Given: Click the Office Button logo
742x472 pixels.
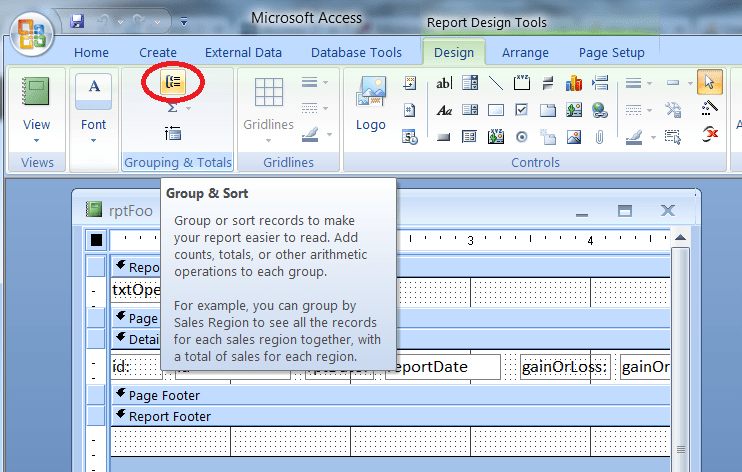Looking at the screenshot, I should click(x=32, y=33).
